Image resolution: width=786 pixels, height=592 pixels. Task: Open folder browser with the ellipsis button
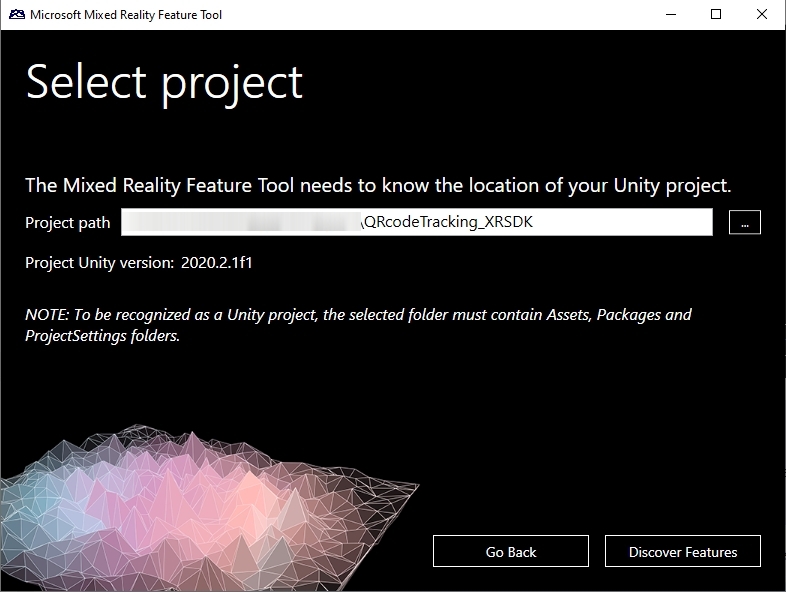(x=744, y=222)
